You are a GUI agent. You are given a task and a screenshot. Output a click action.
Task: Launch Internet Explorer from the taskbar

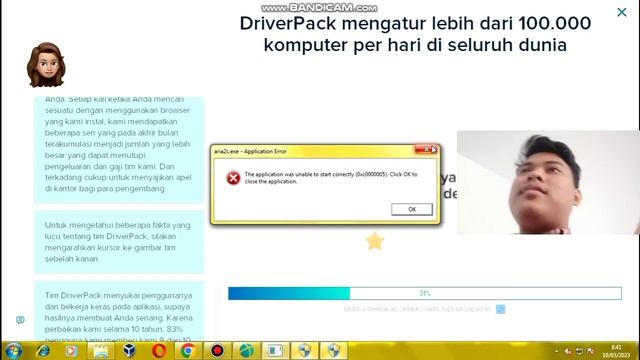[x=43, y=351]
